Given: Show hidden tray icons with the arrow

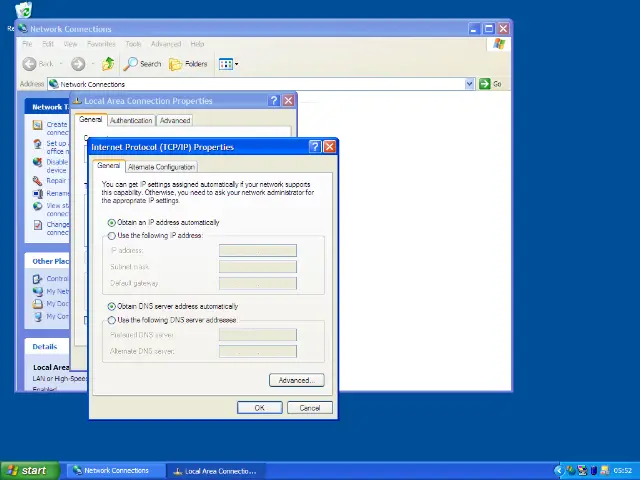Looking at the screenshot, I should [559, 470].
